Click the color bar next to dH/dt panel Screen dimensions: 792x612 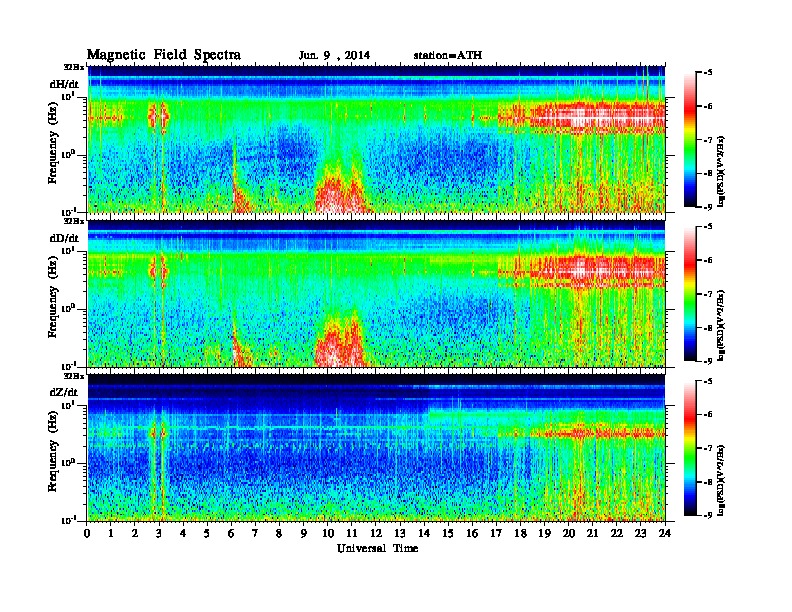click(690, 140)
